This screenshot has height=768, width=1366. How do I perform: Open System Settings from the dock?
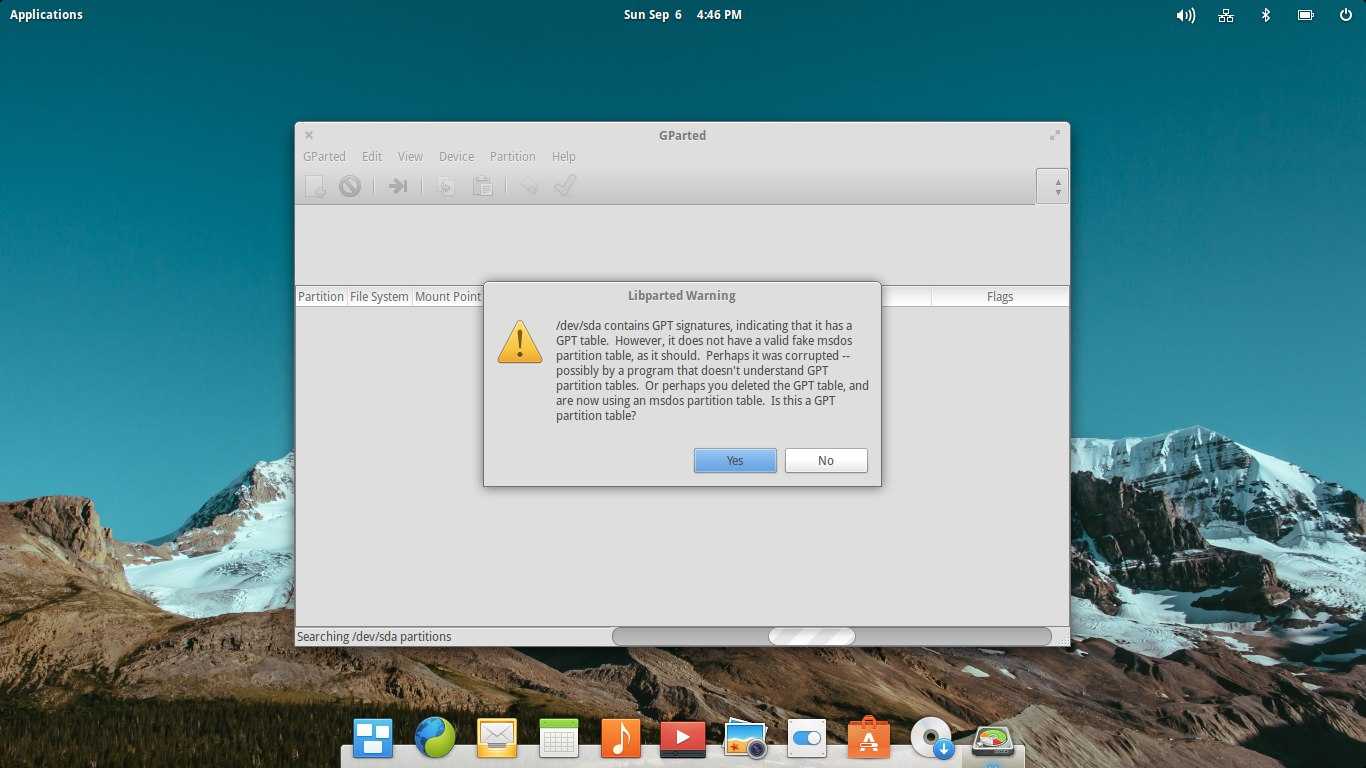(807, 739)
